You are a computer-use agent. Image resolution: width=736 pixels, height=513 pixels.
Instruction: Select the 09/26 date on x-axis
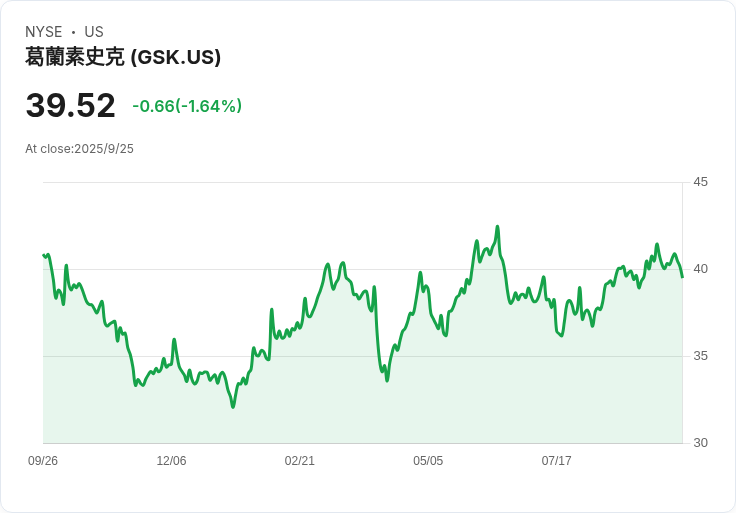point(43,461)
